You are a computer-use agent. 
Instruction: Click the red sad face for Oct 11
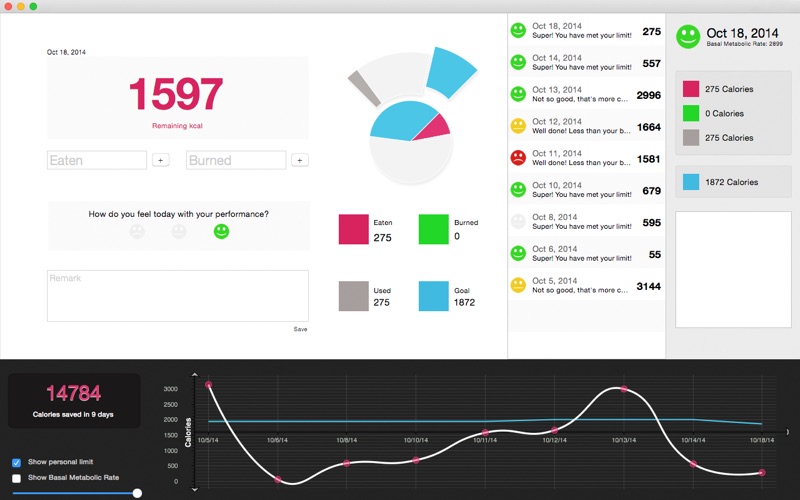518,158
